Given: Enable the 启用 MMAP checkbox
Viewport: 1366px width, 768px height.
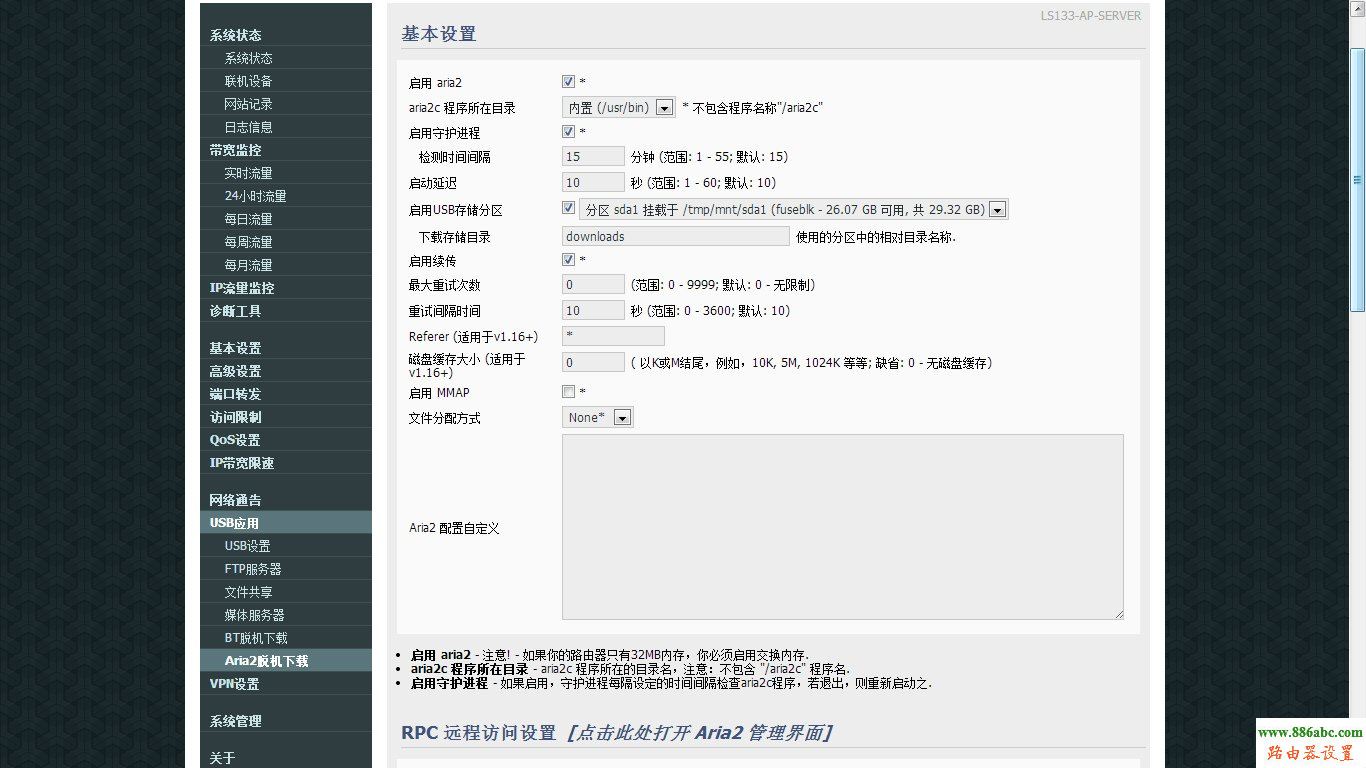Looking at the screenshot, I should point(568,391).
